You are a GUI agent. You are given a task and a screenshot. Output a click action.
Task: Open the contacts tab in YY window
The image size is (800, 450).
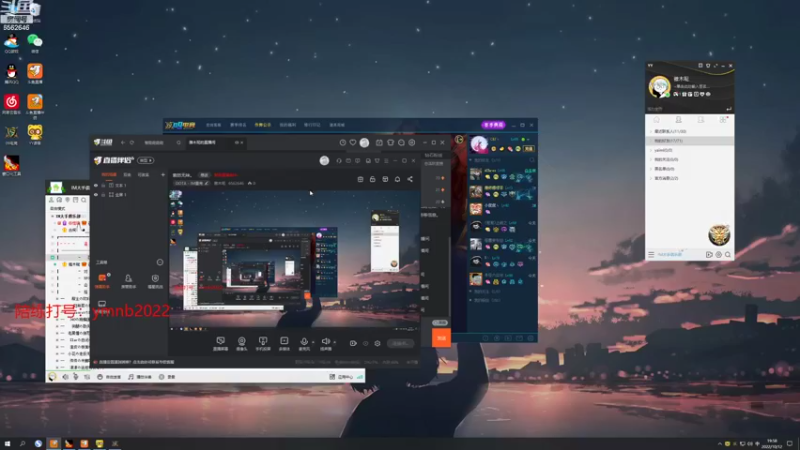[679, 119]
